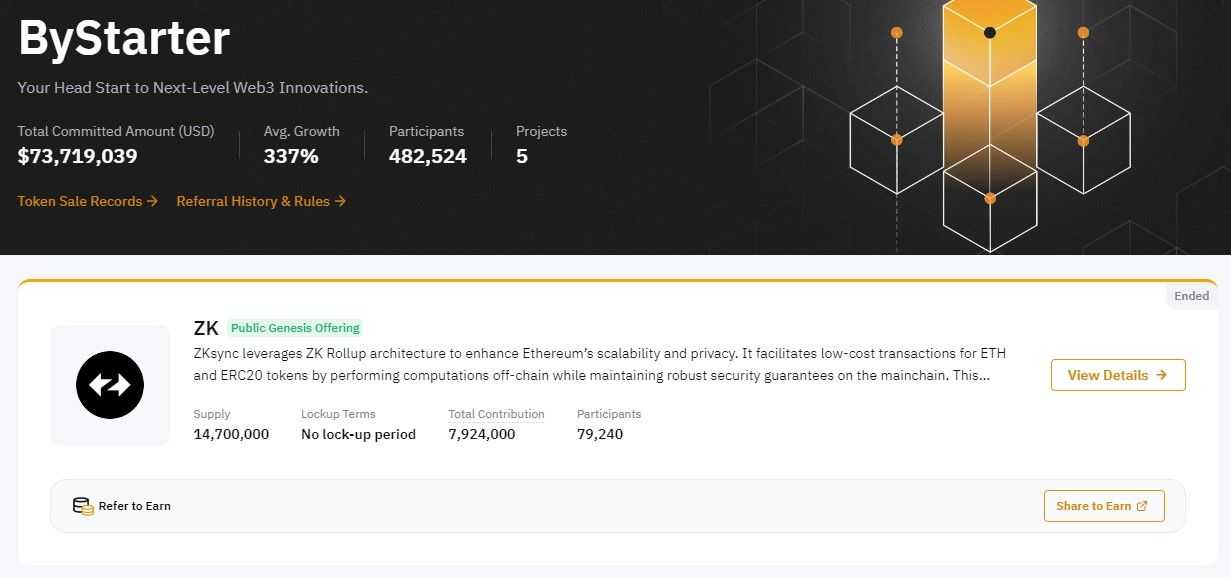Click the Ended status badge

1191,296
